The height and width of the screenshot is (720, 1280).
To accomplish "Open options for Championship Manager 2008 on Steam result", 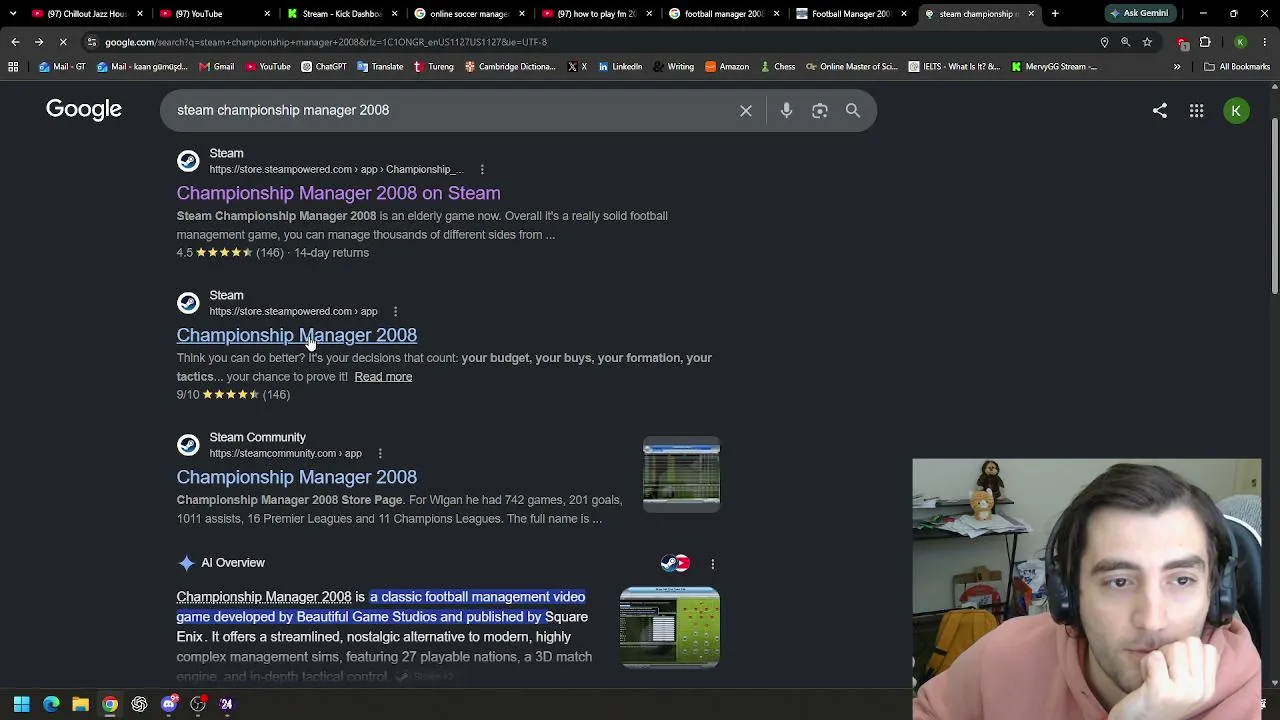I will pyautogui.click(x=482, y=169).
